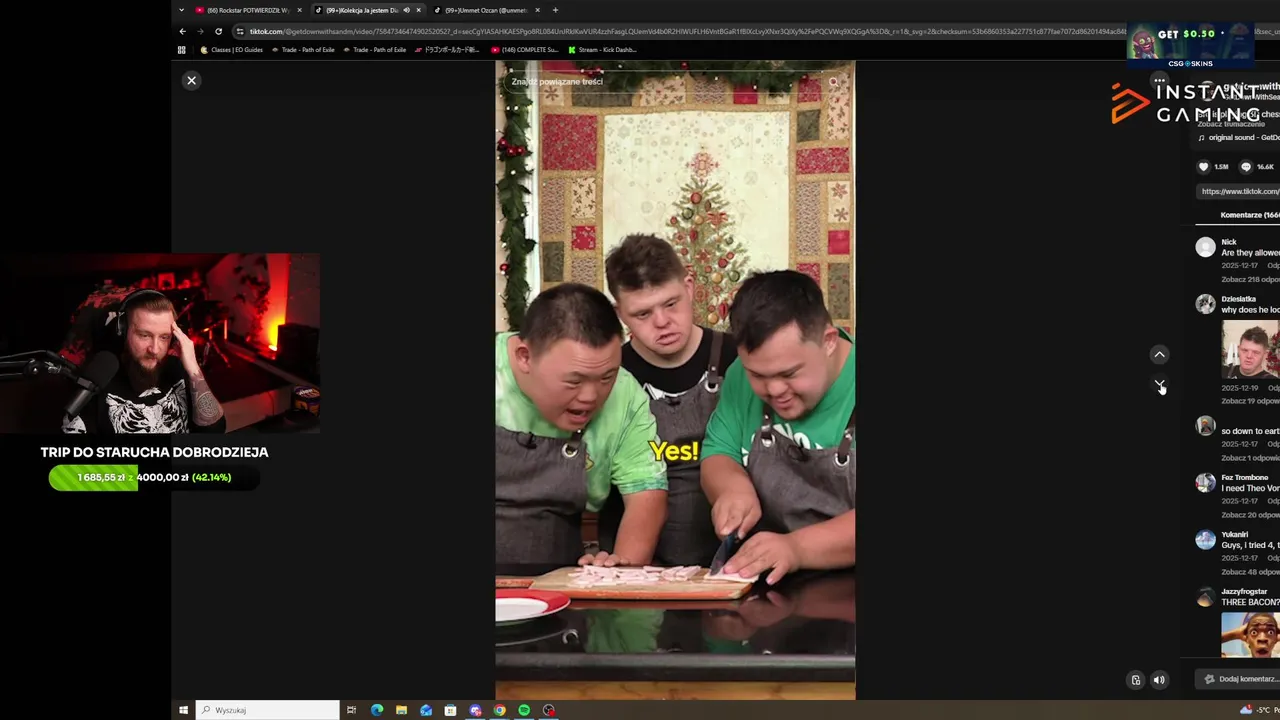Like the video with the heart icon

click(1203, 167)
